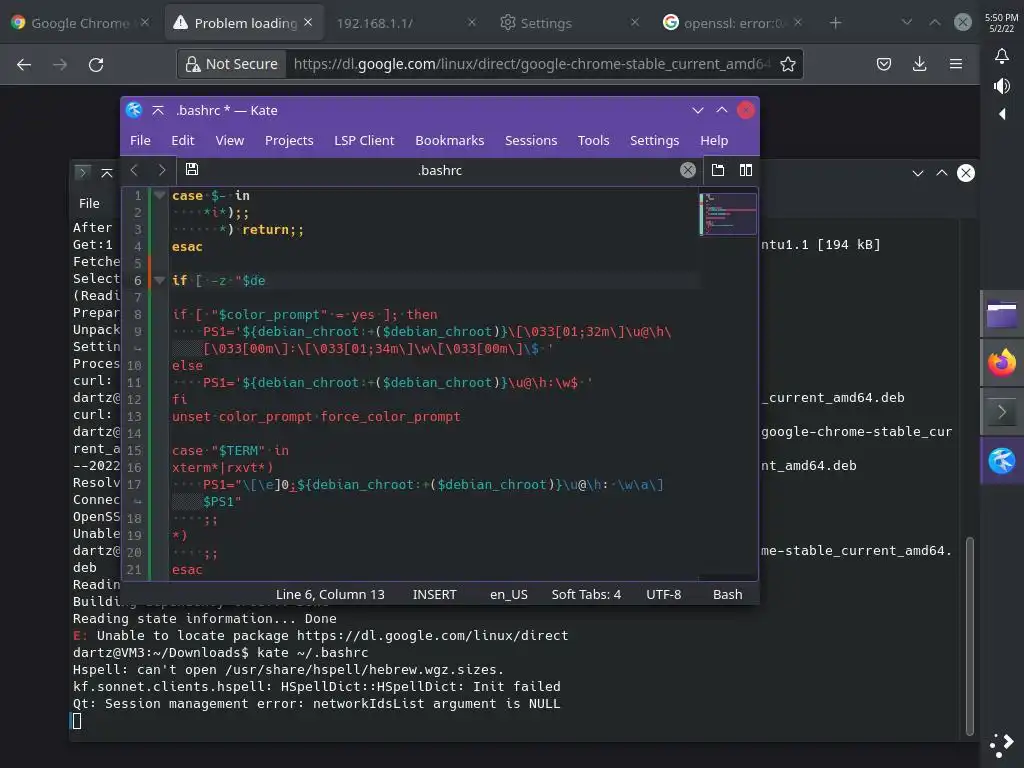The image size is (1024, 768).
Task: Switch to the 192.168.1.1/ tab
Action: pos(406,23)
